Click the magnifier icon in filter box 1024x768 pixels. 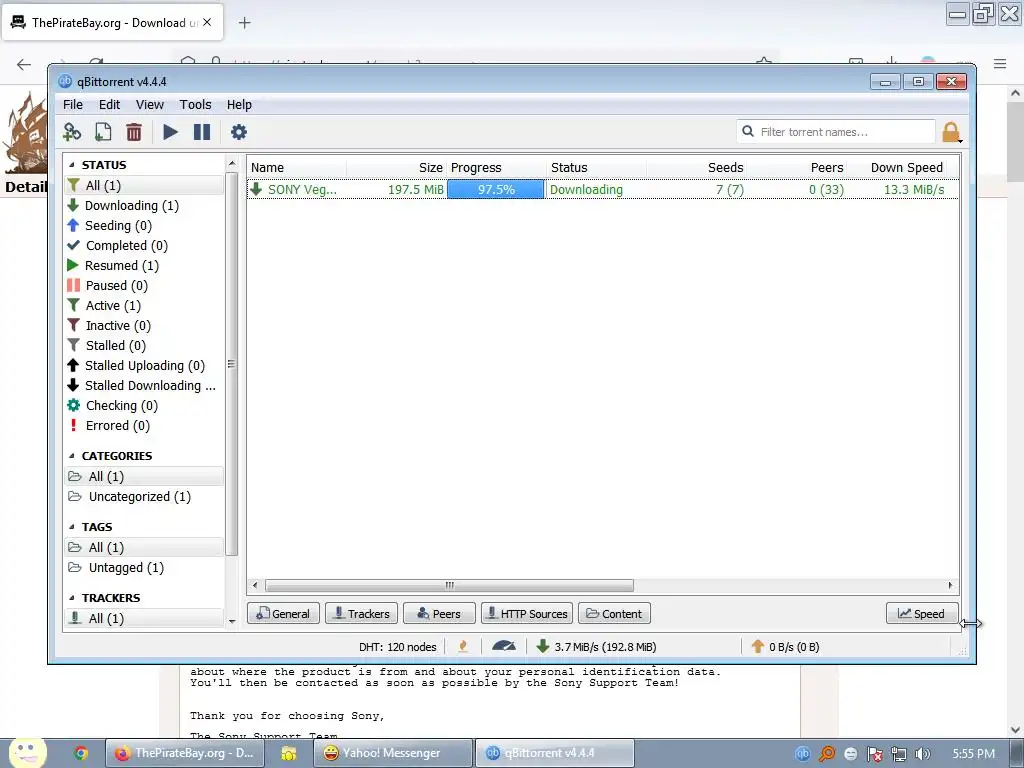coord(748,131)
